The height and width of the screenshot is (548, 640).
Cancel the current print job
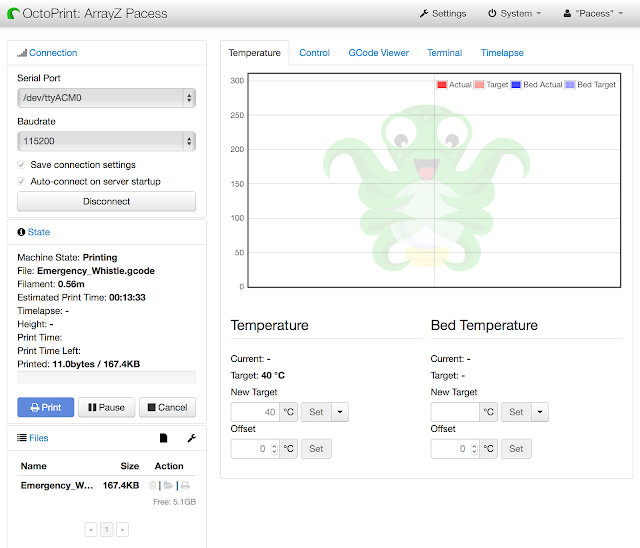click(167, 407)
